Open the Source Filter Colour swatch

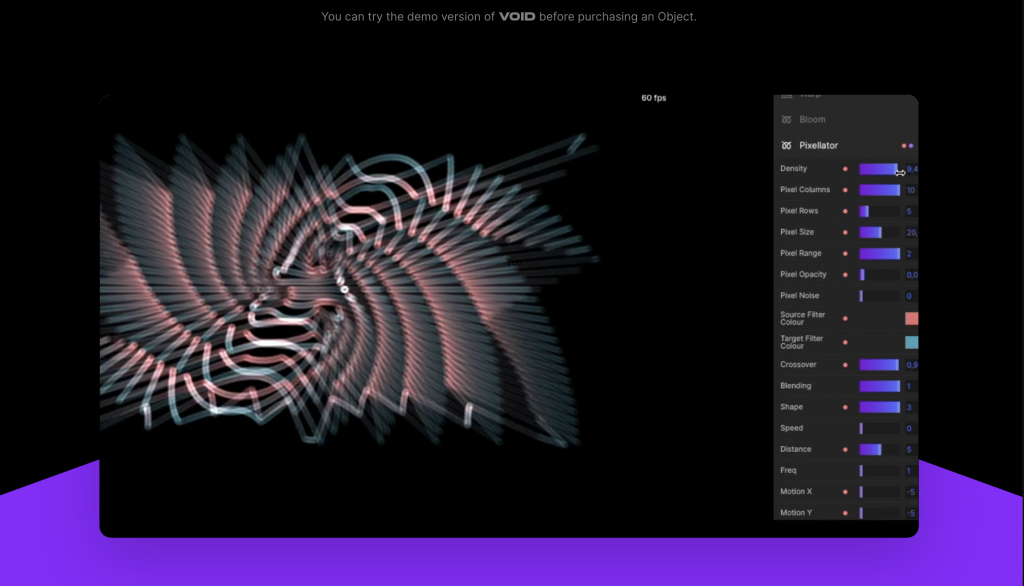tap(912, 319)
